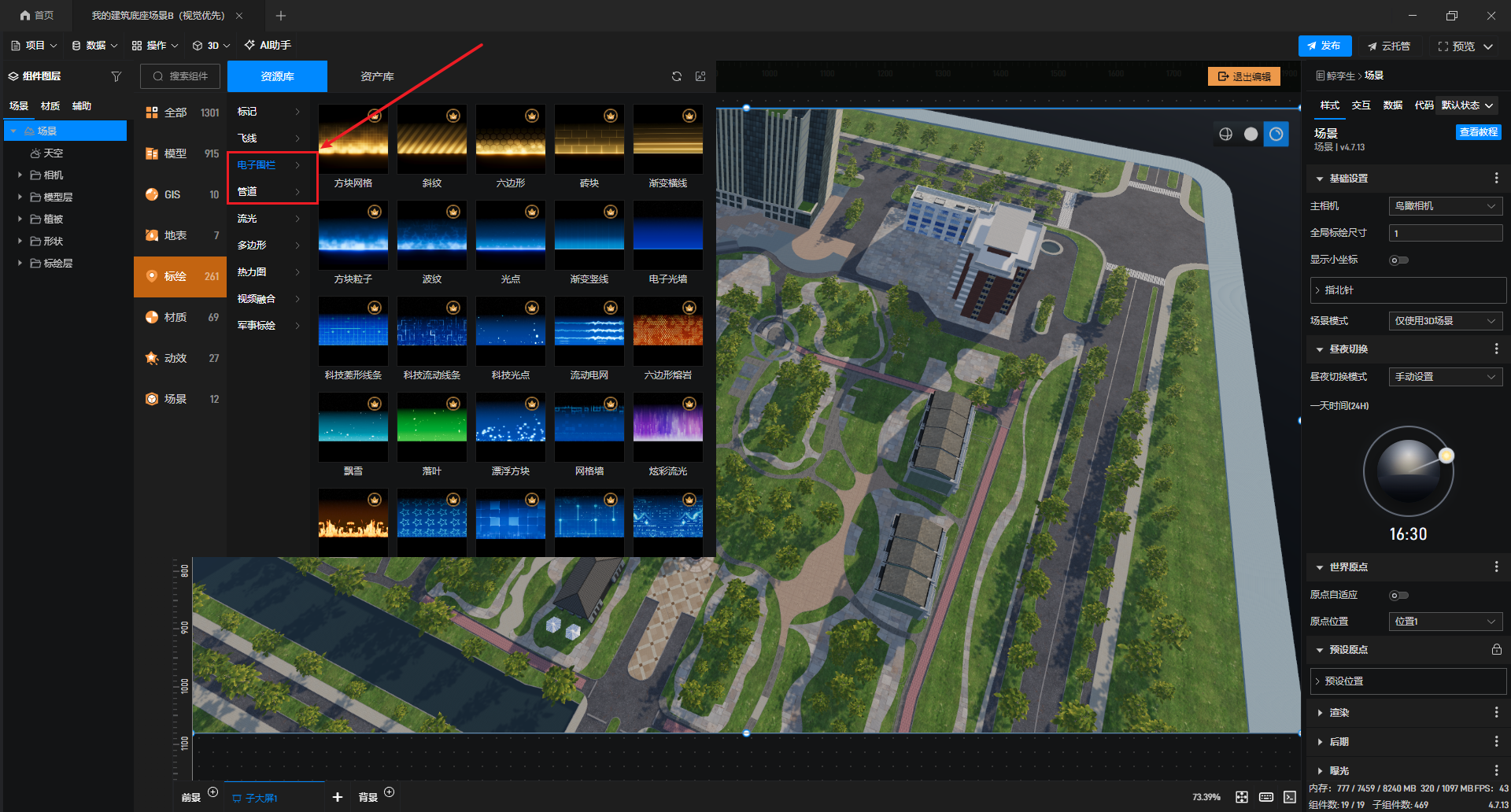Screen dimensions: 1511x812
Task: Expand the 指北针 section
Action: (1408, 290)
